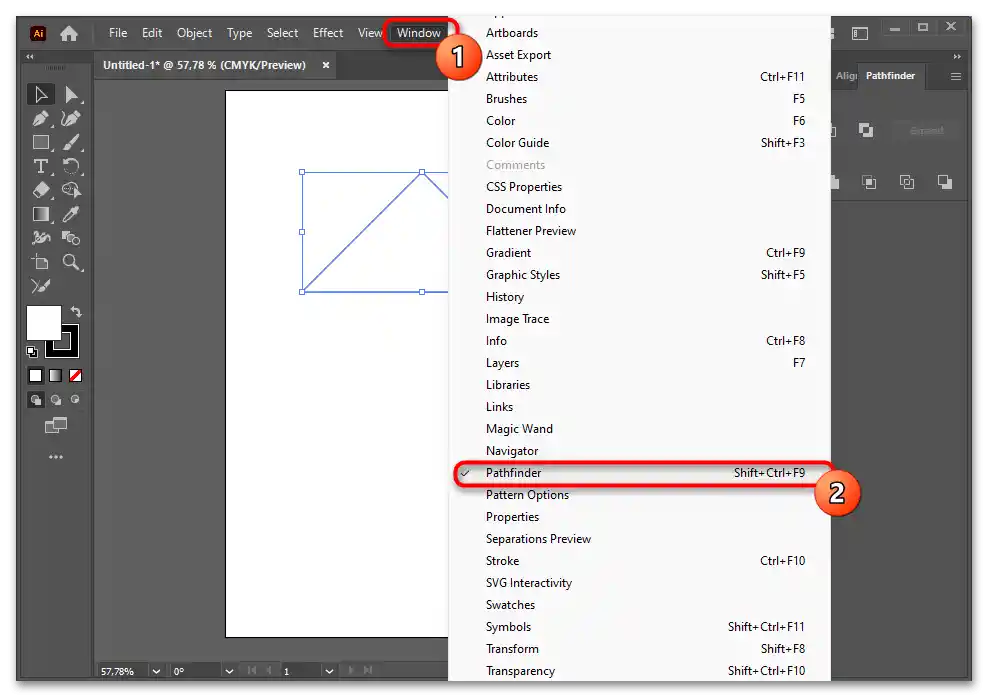Reset default fill and stroke
988x697 pixels.
(32, 352)
